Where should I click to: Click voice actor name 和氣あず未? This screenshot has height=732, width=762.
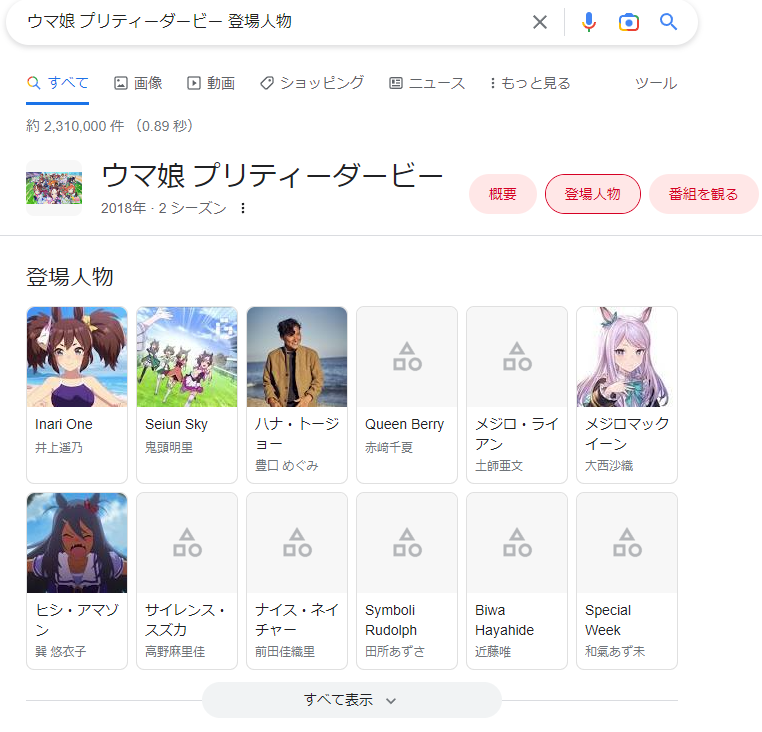[615, 651]
